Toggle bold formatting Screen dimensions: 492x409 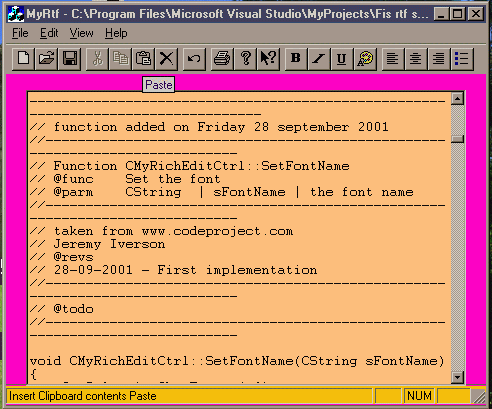pos(296,59)
